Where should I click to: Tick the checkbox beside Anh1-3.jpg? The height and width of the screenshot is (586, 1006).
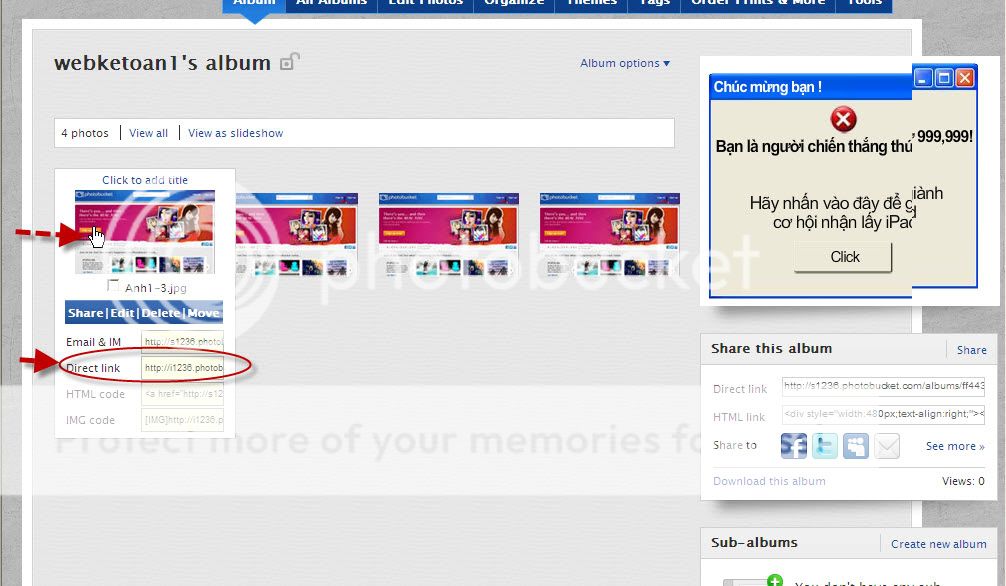[113, 287]
